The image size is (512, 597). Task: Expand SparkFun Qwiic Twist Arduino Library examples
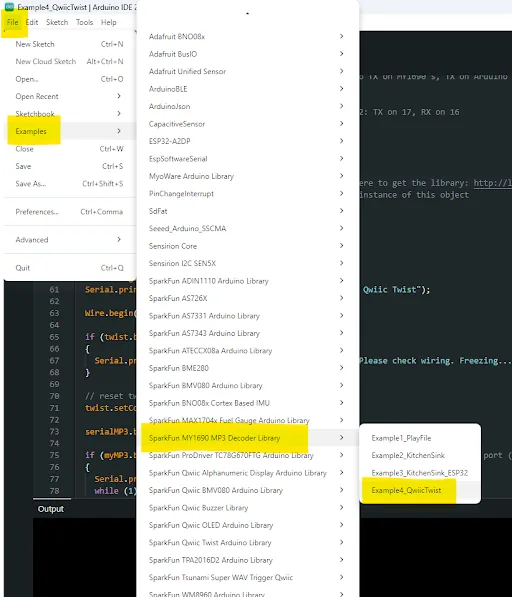click(247, 543)
